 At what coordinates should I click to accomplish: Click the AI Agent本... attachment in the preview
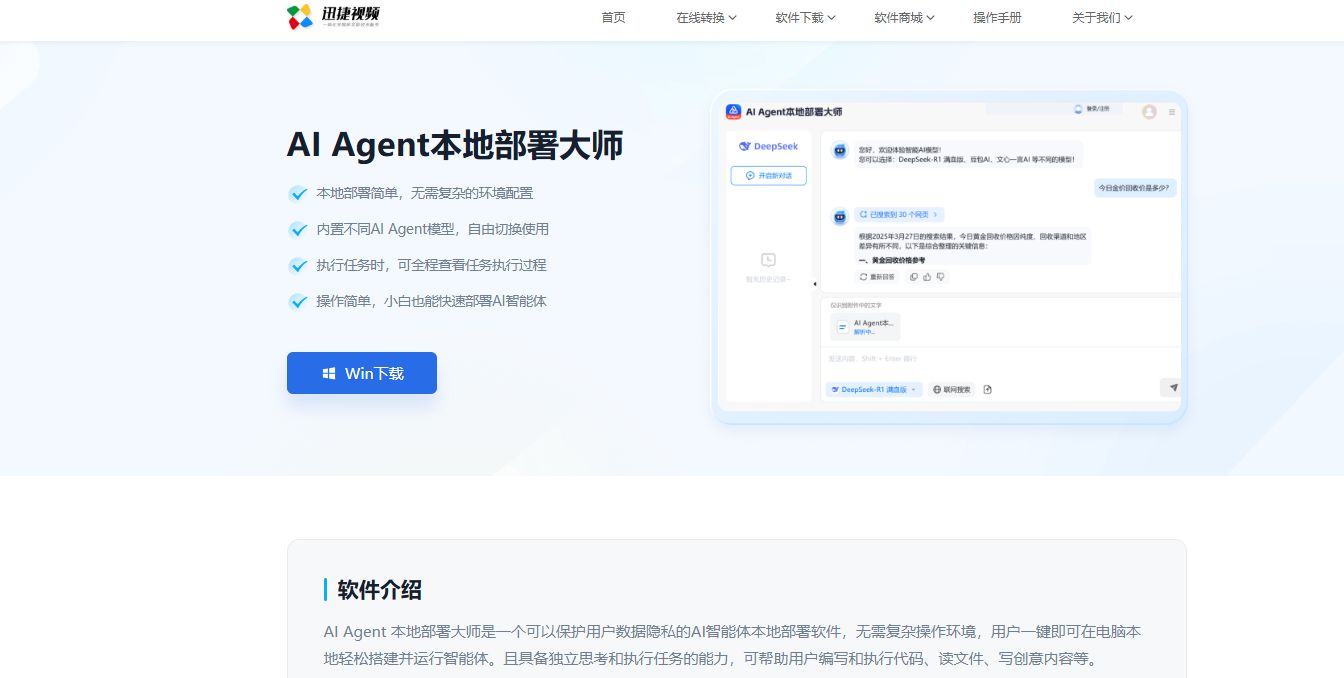pos(865,327)
